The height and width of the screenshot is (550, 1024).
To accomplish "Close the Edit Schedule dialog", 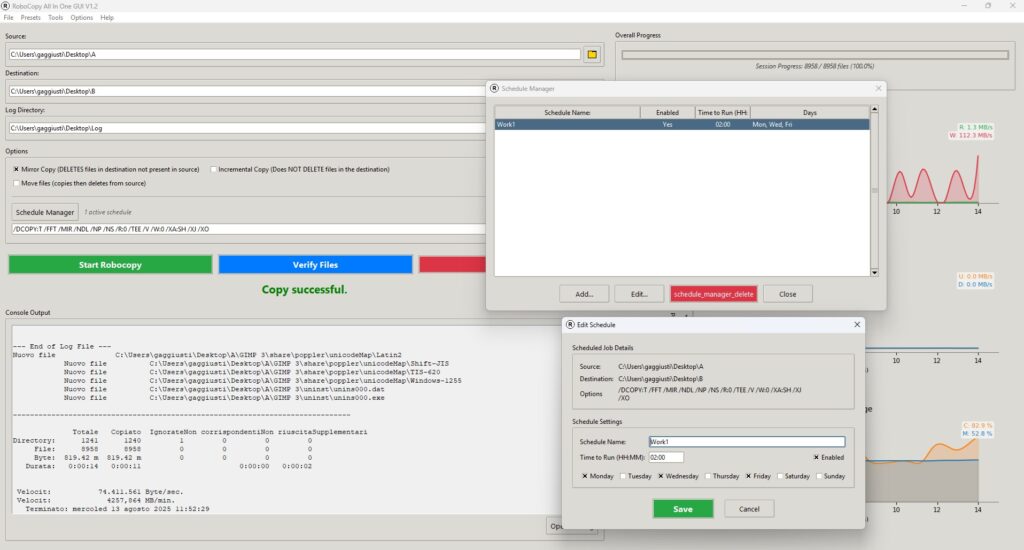I will click(x=857, y=325).
